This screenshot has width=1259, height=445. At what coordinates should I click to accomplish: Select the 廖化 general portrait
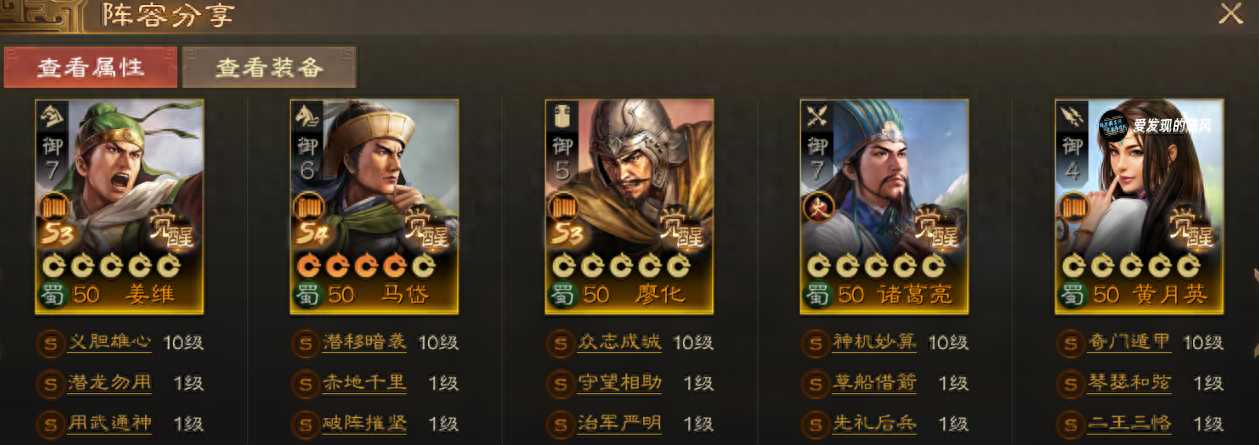click(x=630, y=206)
